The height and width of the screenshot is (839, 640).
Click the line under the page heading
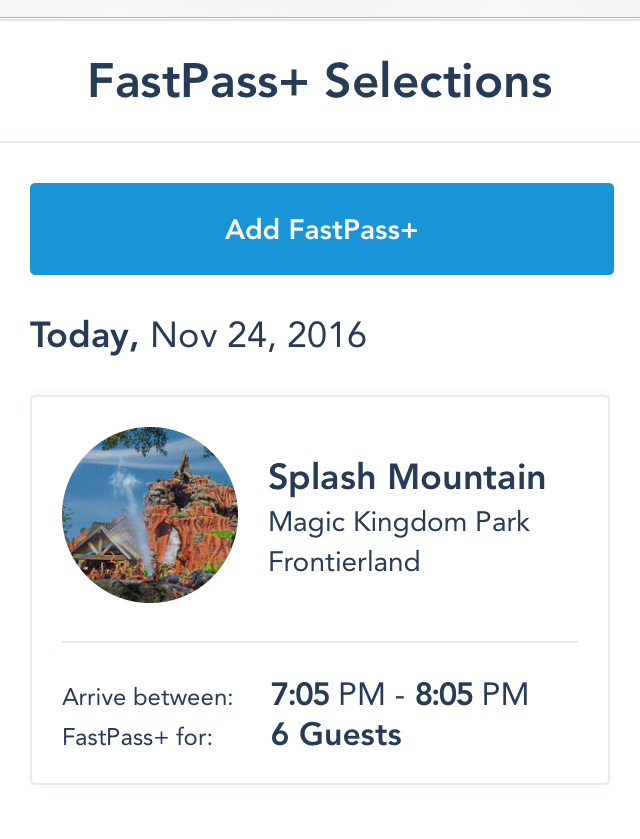pyautogui.click(x=320, y=142)
